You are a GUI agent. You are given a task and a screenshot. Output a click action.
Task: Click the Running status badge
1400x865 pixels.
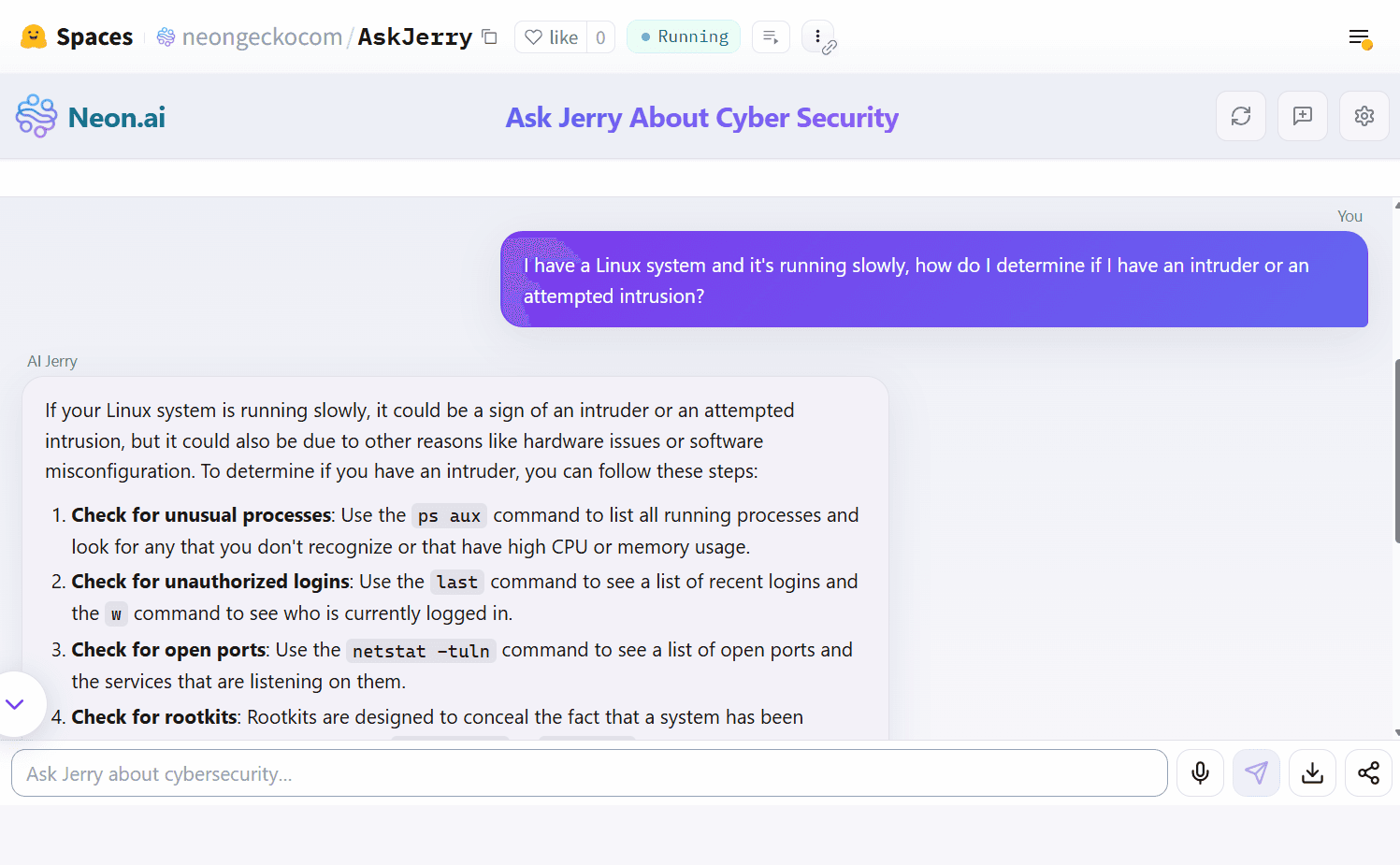point(684,36)
